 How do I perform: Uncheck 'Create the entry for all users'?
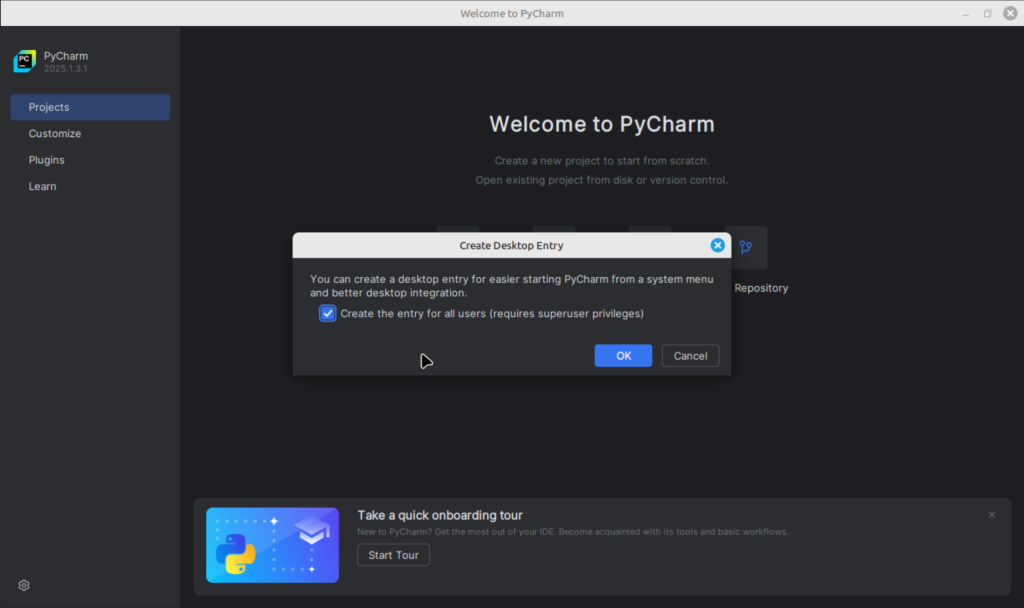[328, 313]
